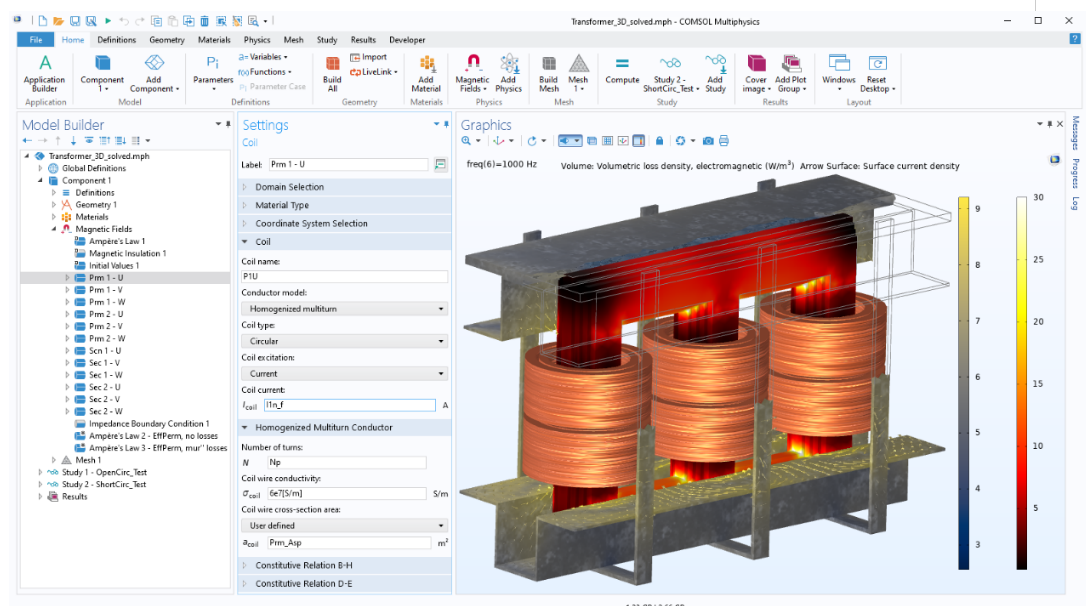This screenshot has width=1086, height=606.
Task: Click the rotate view icon in Graphics toolbar
Action: point(532,141)
